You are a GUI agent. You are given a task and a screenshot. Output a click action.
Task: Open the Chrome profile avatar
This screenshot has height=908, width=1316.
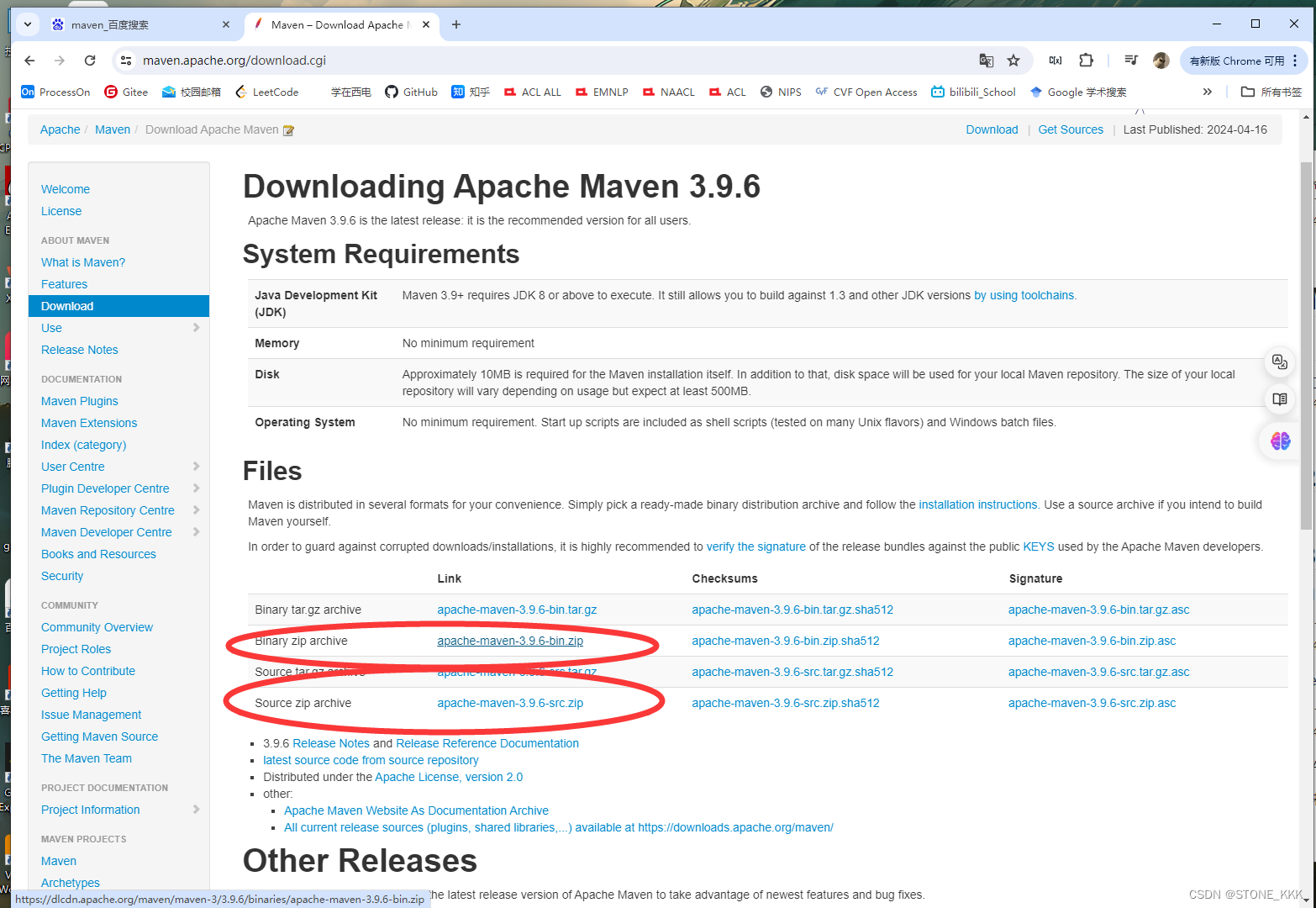1161,61
